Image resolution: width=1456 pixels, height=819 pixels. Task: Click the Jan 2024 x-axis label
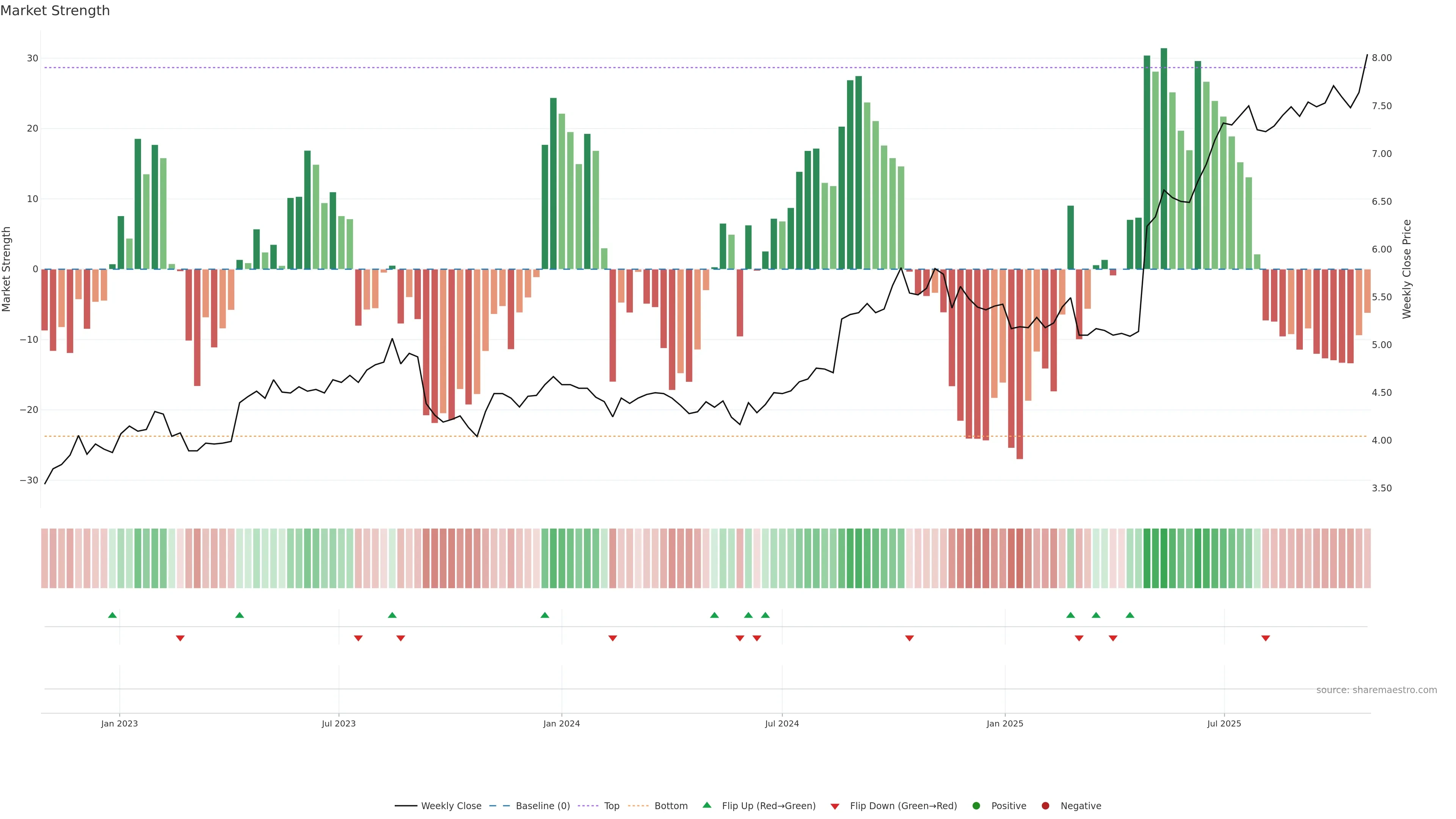pos(561,723)
